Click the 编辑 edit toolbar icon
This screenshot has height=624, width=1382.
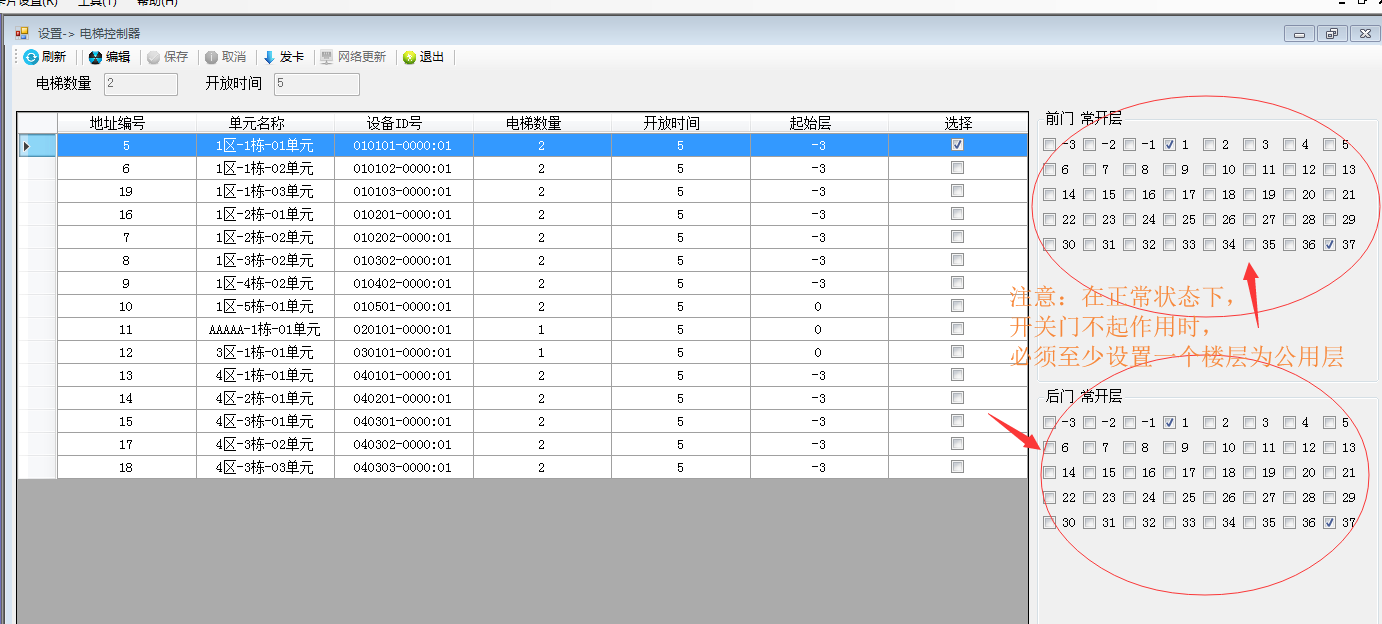(x=96, y=58)
